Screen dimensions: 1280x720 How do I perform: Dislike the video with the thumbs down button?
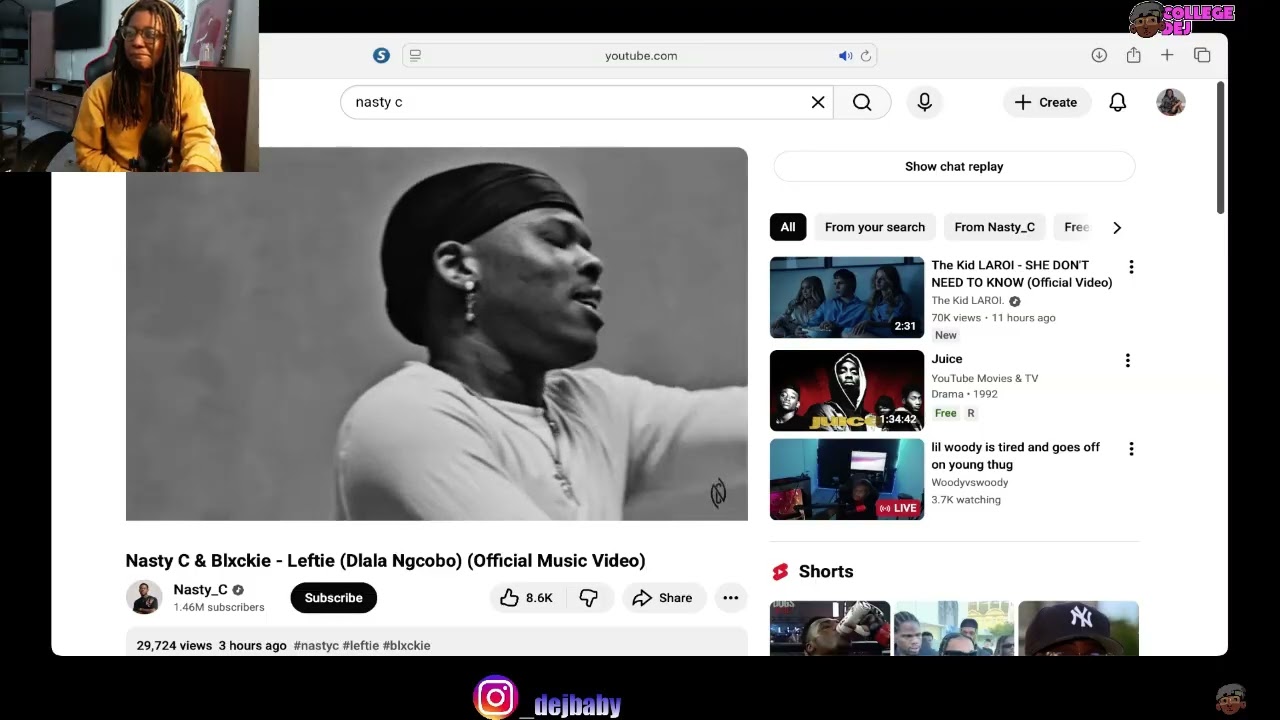(x=589, y=598)
